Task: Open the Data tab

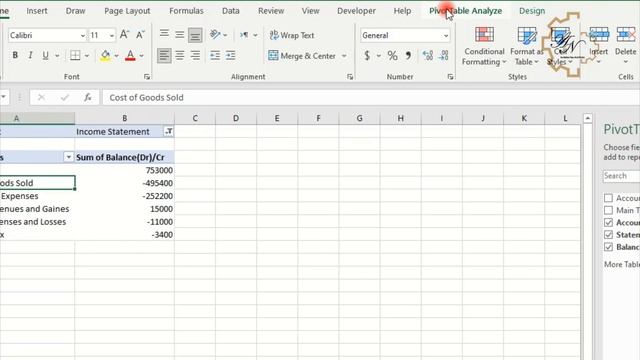Action: point(231,11)
